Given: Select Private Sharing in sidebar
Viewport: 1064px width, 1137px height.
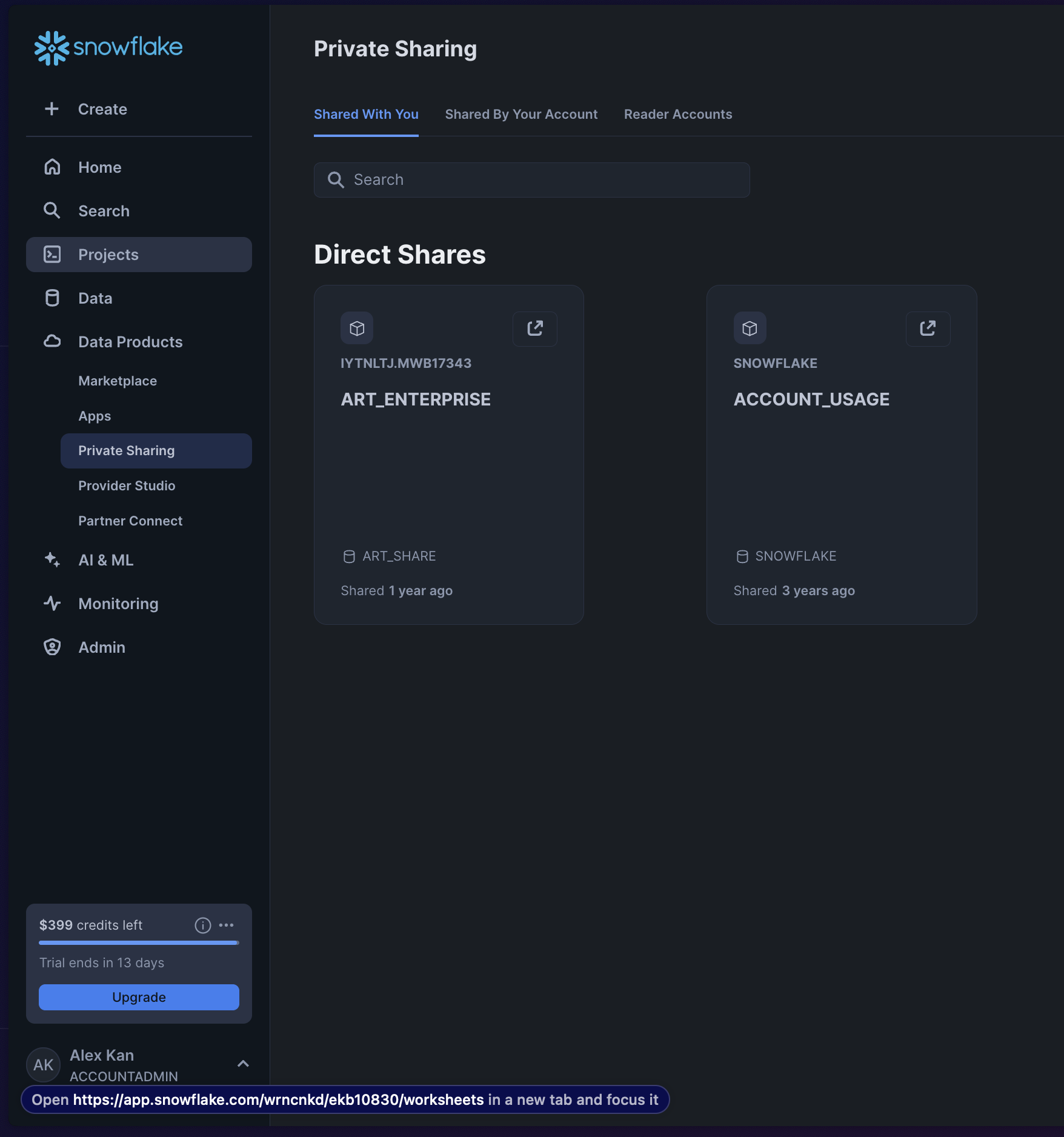Looking at the screenshot, I should (156, 451).
